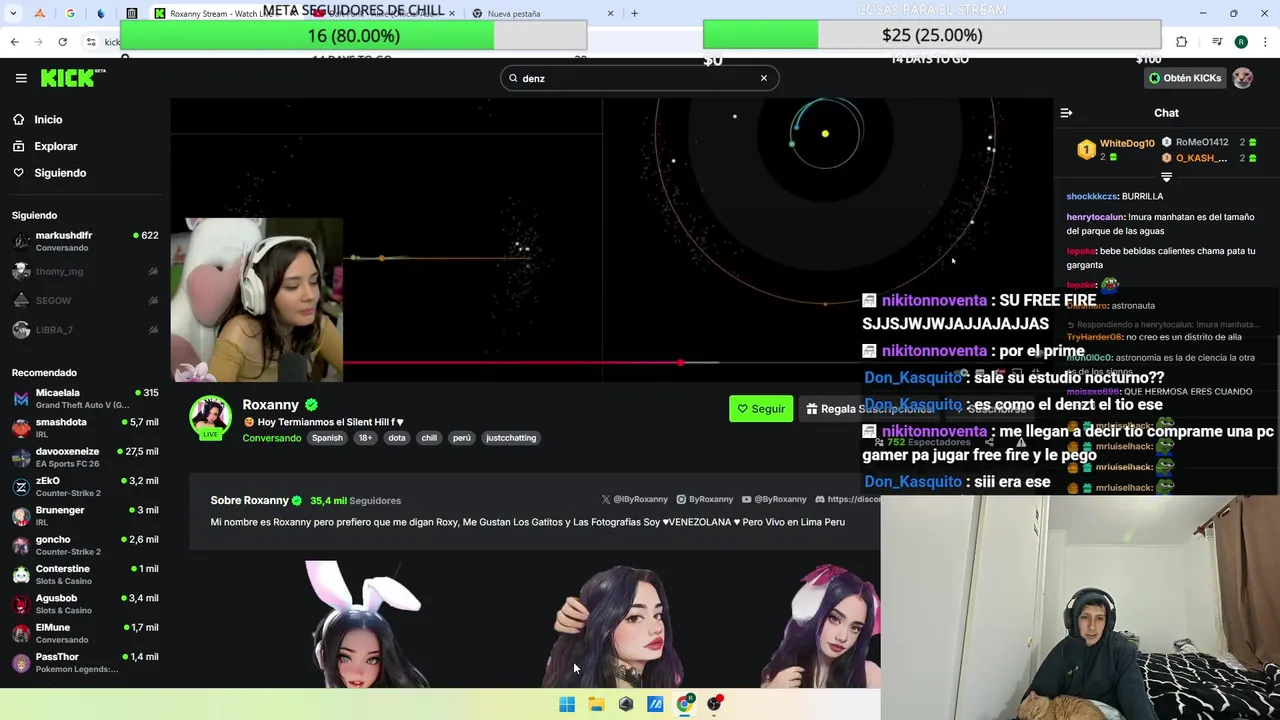Select the perú tag

click(461, 438)
